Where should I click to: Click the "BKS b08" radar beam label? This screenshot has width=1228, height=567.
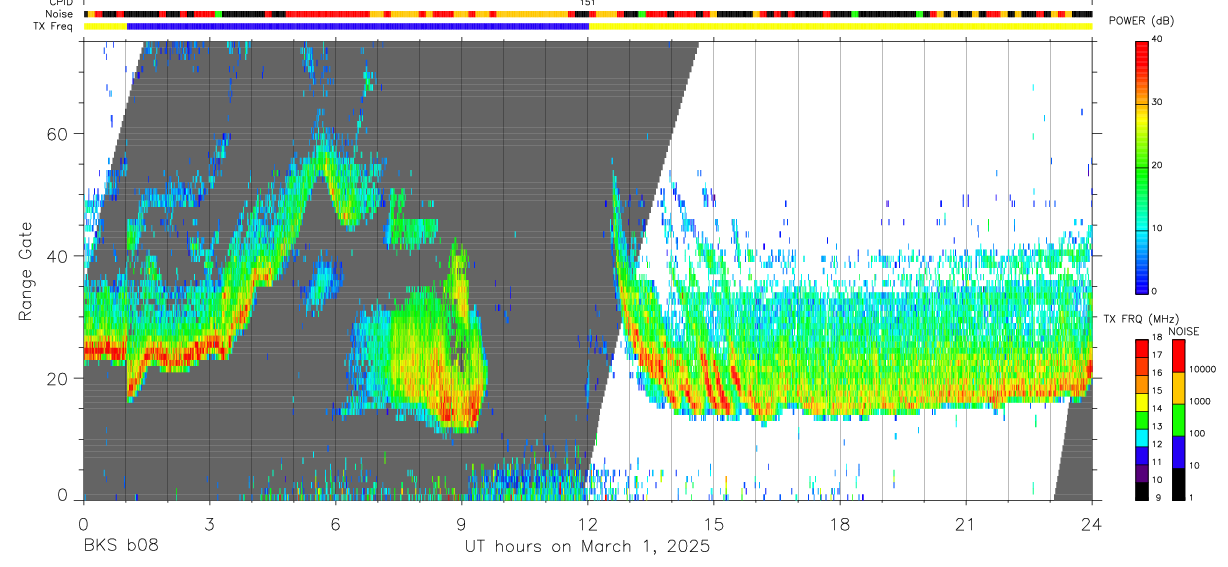(121, 547)
